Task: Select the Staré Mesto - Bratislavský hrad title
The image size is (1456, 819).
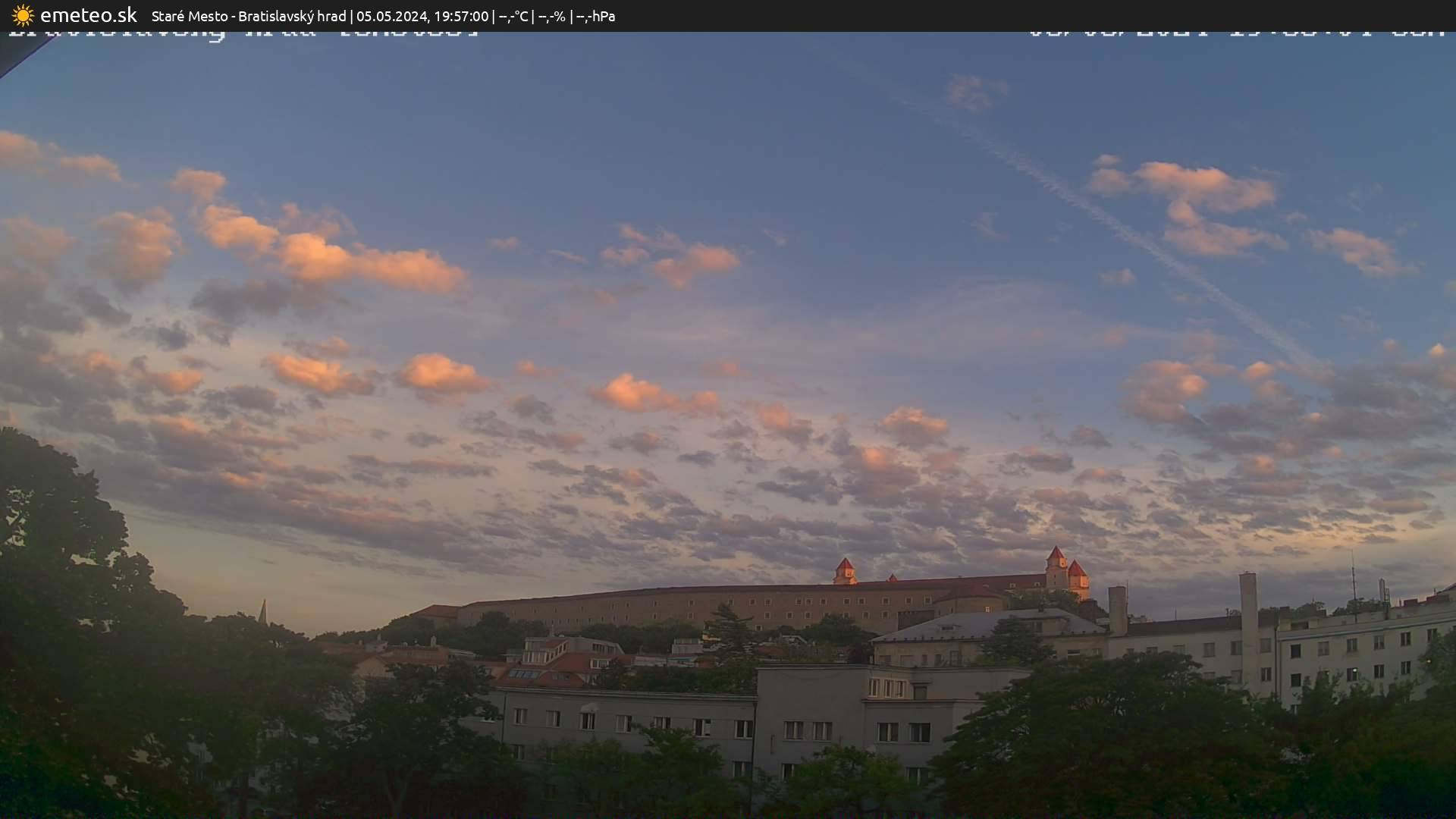Action: pyautogui.click(x=248, y=16)
